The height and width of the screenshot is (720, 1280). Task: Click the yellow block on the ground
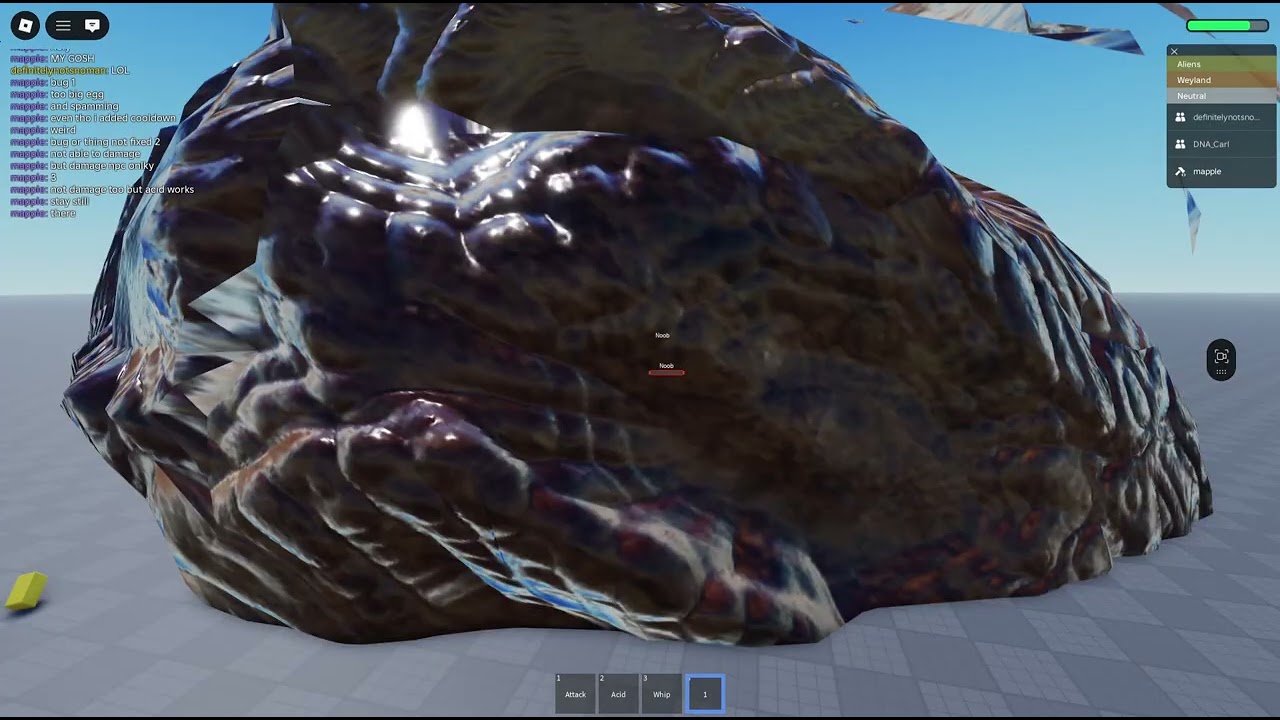click(x=26, y=591)
